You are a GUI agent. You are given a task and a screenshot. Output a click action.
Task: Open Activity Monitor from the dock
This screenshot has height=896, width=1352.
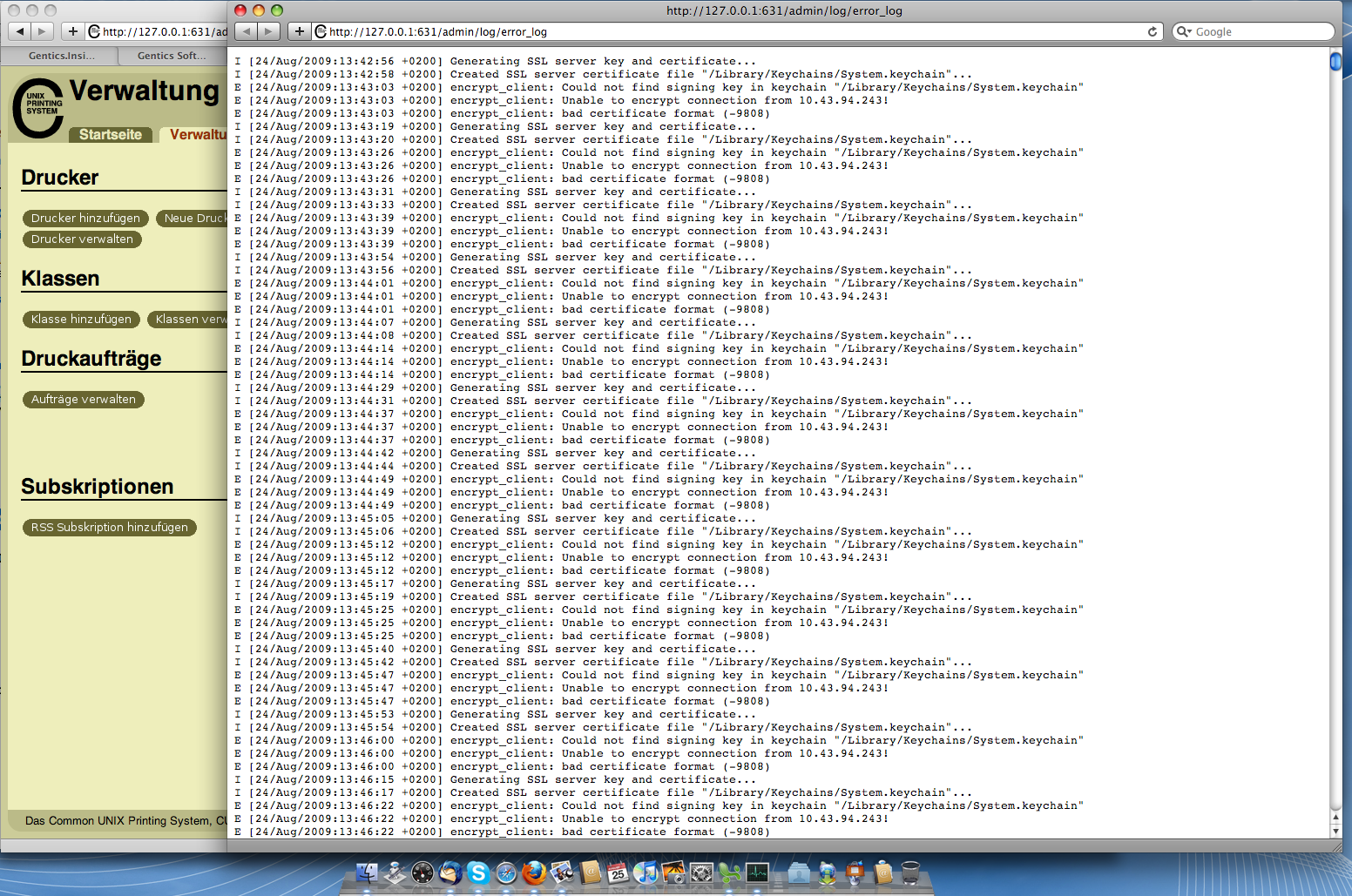tap(757, 872)
